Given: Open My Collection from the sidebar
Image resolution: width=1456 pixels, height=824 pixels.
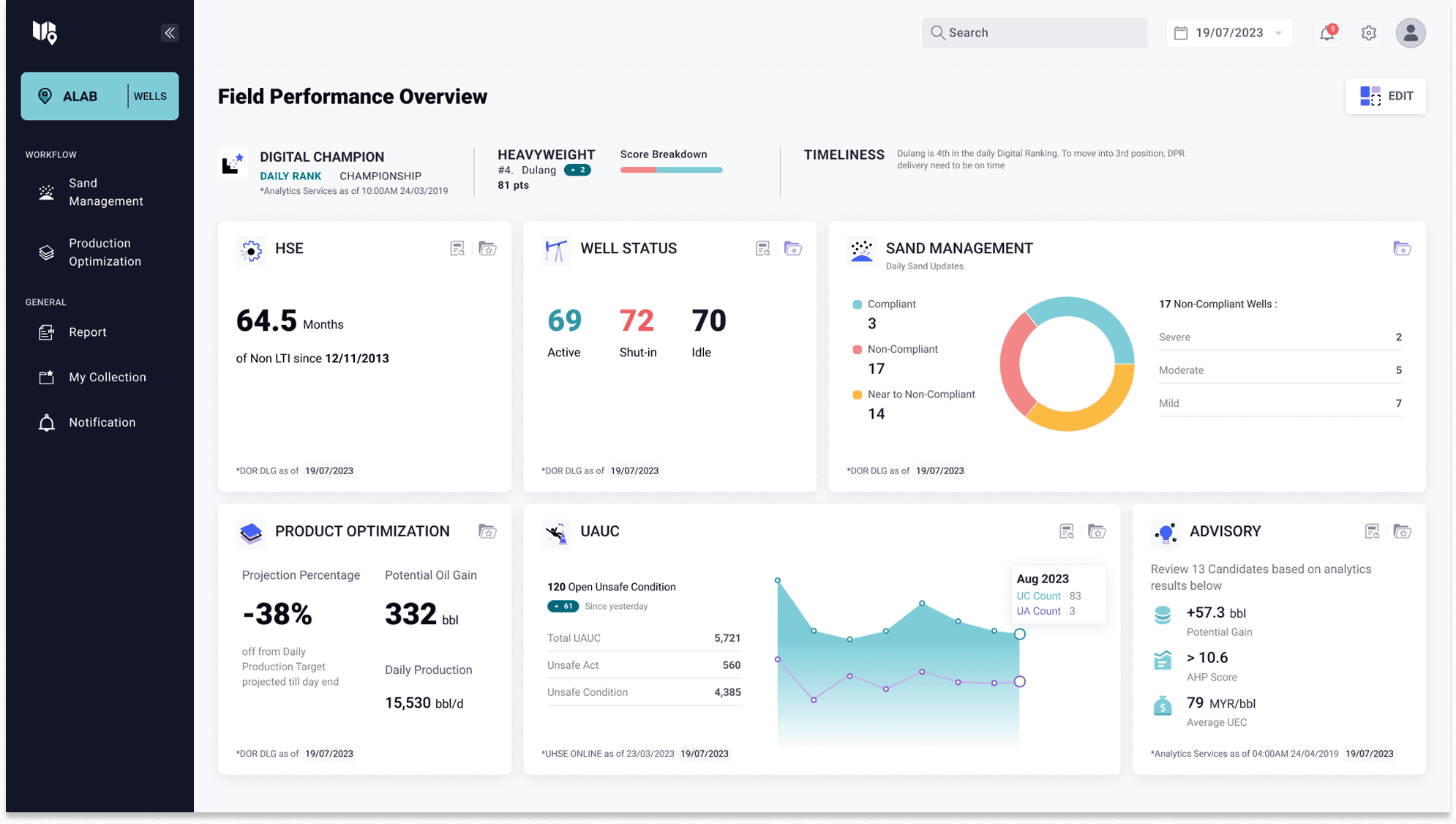Looking at the screenshot, I should 45,377.
